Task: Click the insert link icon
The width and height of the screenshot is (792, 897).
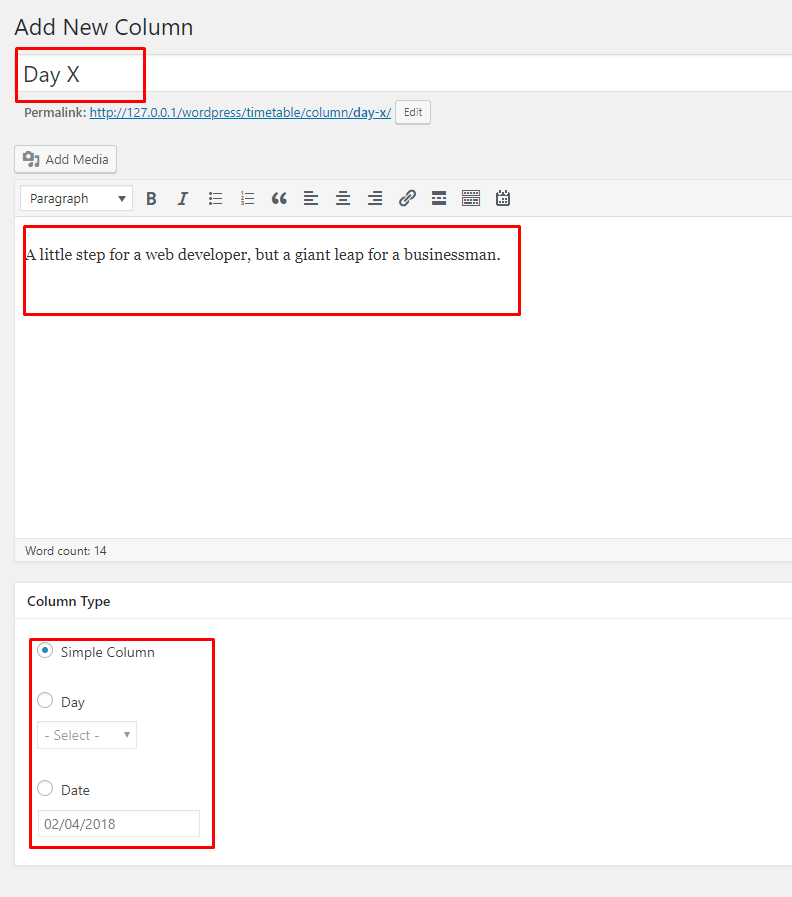Action: coord(407,199)
